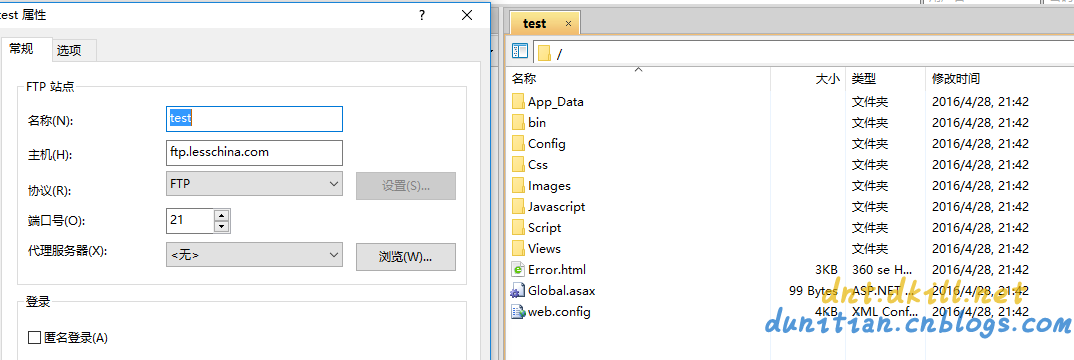The image size is (1074, 360).
Task: Click the root folder icon in path bar
Action: (x=545, y=53)
